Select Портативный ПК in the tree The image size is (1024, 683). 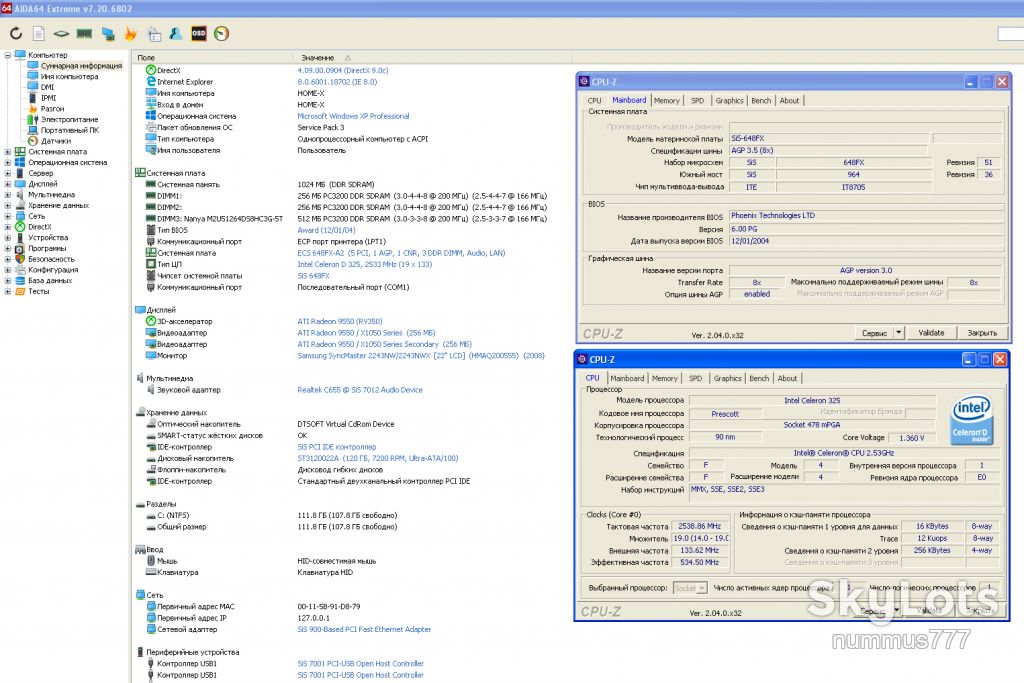click(x=70, y=130)
